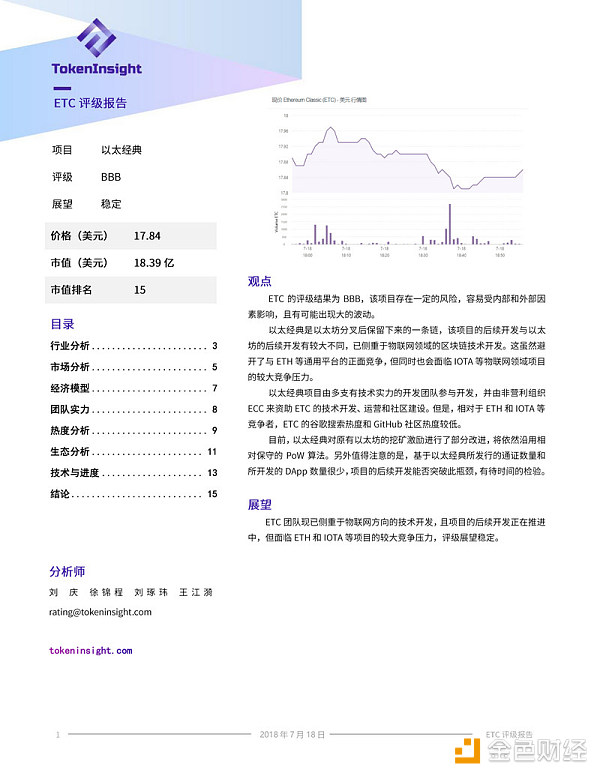
Task: Click the chart title 'Ethereum Classic (ETC)'
Action: pos(310,100)
